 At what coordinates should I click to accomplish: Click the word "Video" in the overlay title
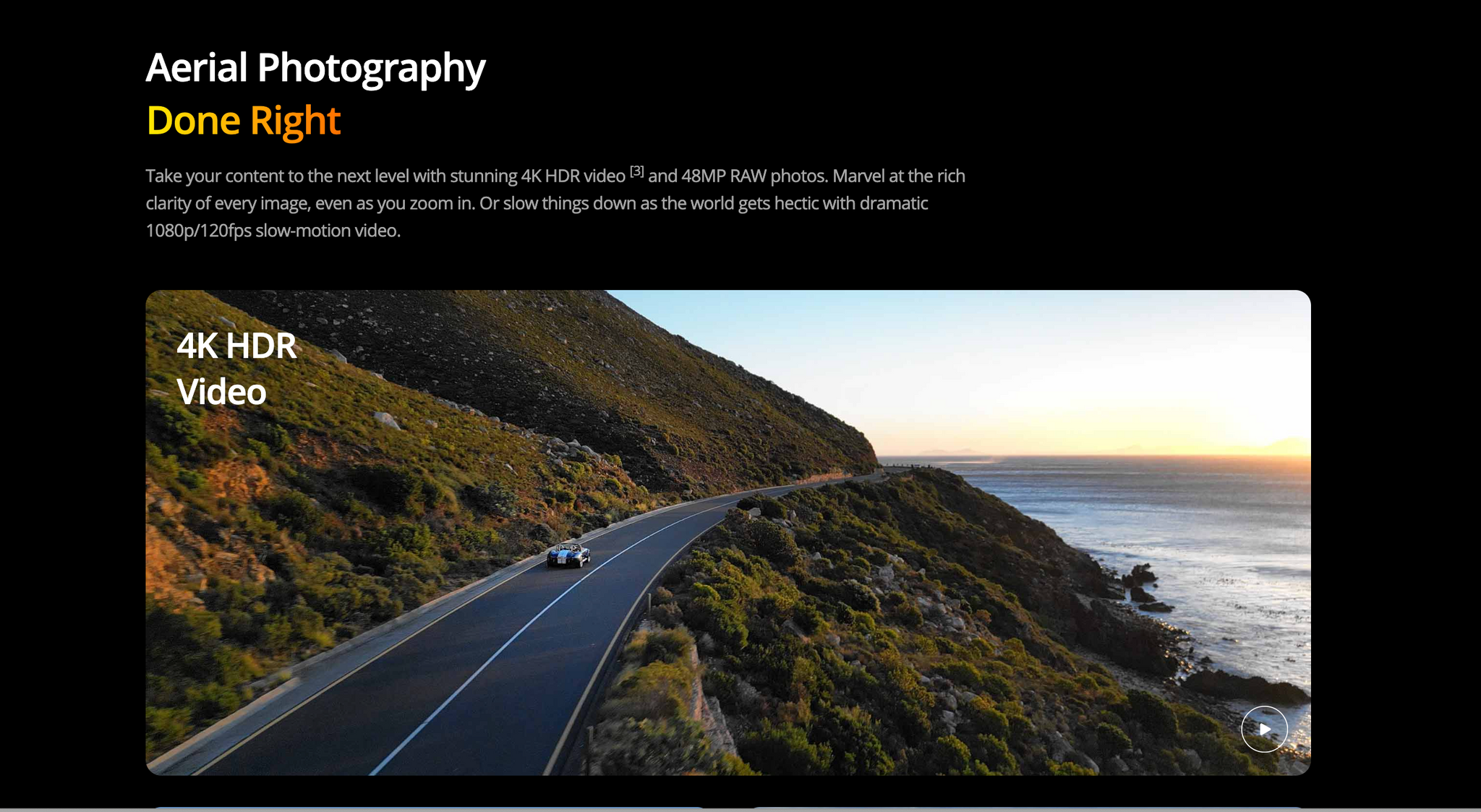[x=221, y=393]
